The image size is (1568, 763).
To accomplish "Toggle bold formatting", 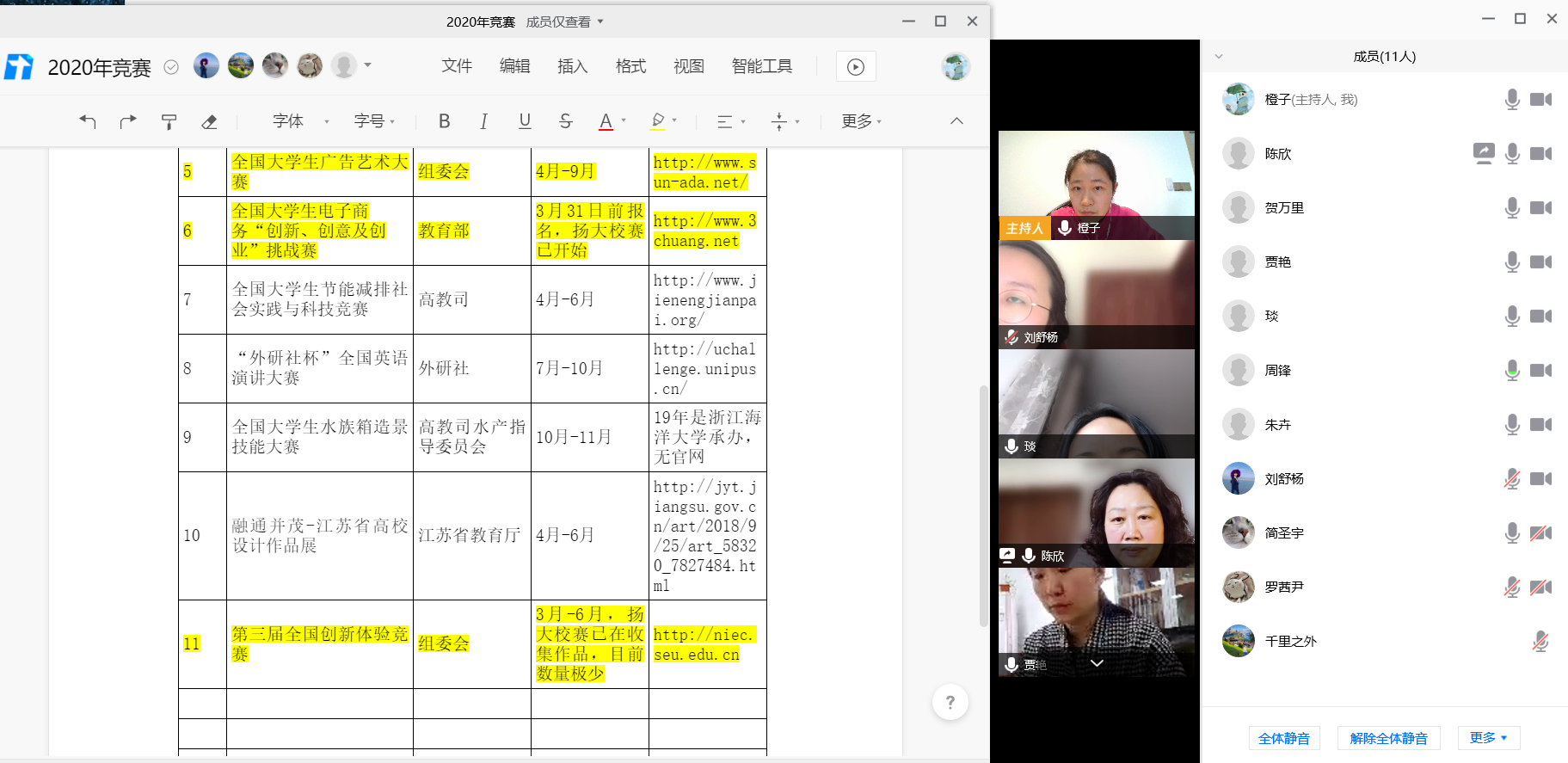I will point(444,121).
